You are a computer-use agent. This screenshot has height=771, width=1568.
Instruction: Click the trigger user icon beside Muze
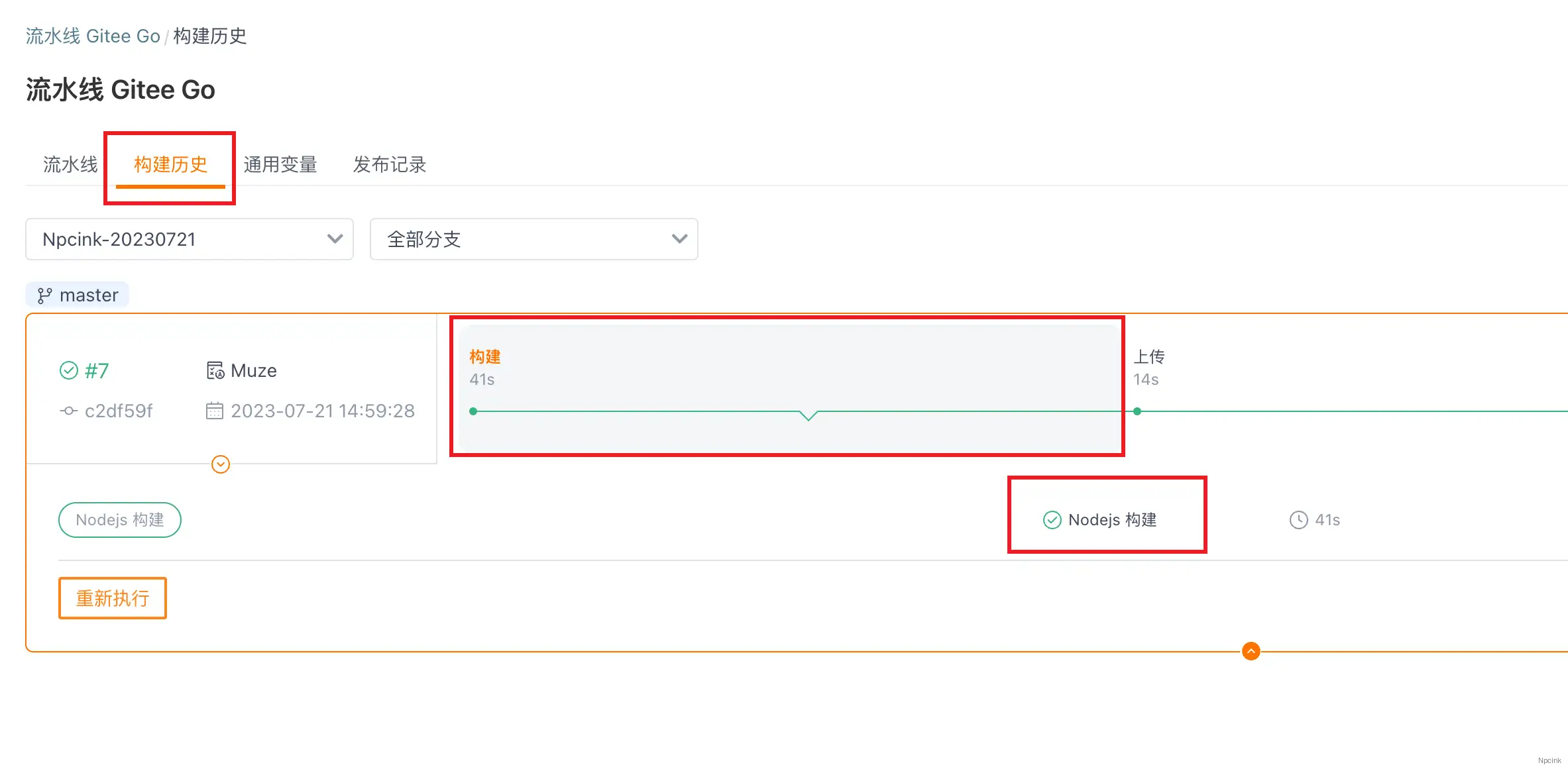click(215, 370)
